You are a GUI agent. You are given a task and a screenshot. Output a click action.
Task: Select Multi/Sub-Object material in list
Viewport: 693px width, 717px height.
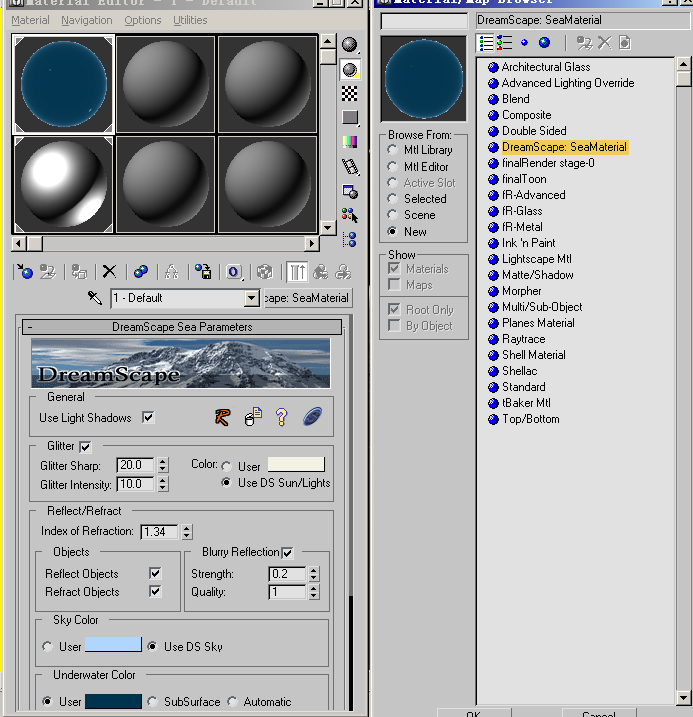click(x=542, y=307)
